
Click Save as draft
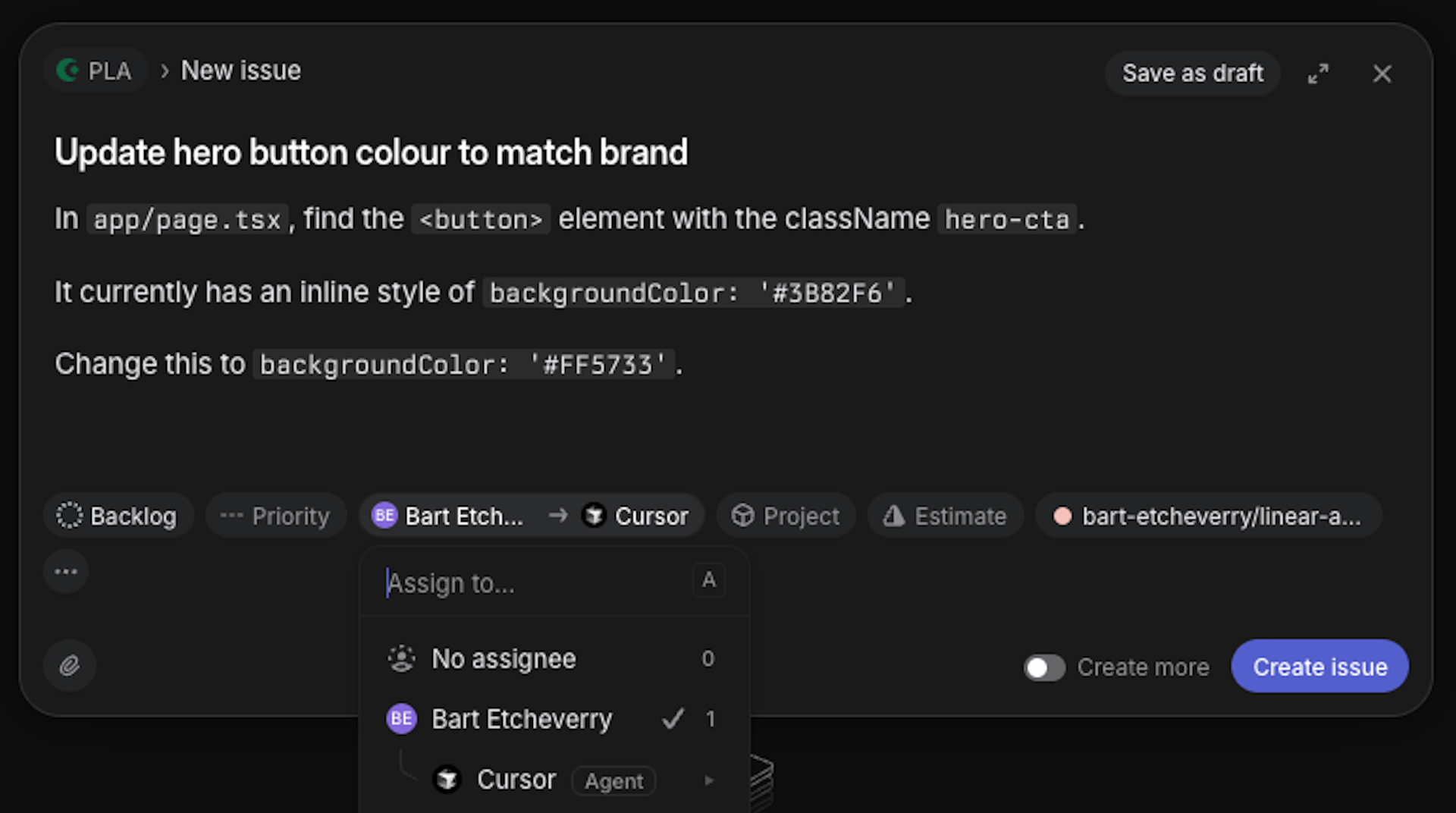pos(1192,74)
